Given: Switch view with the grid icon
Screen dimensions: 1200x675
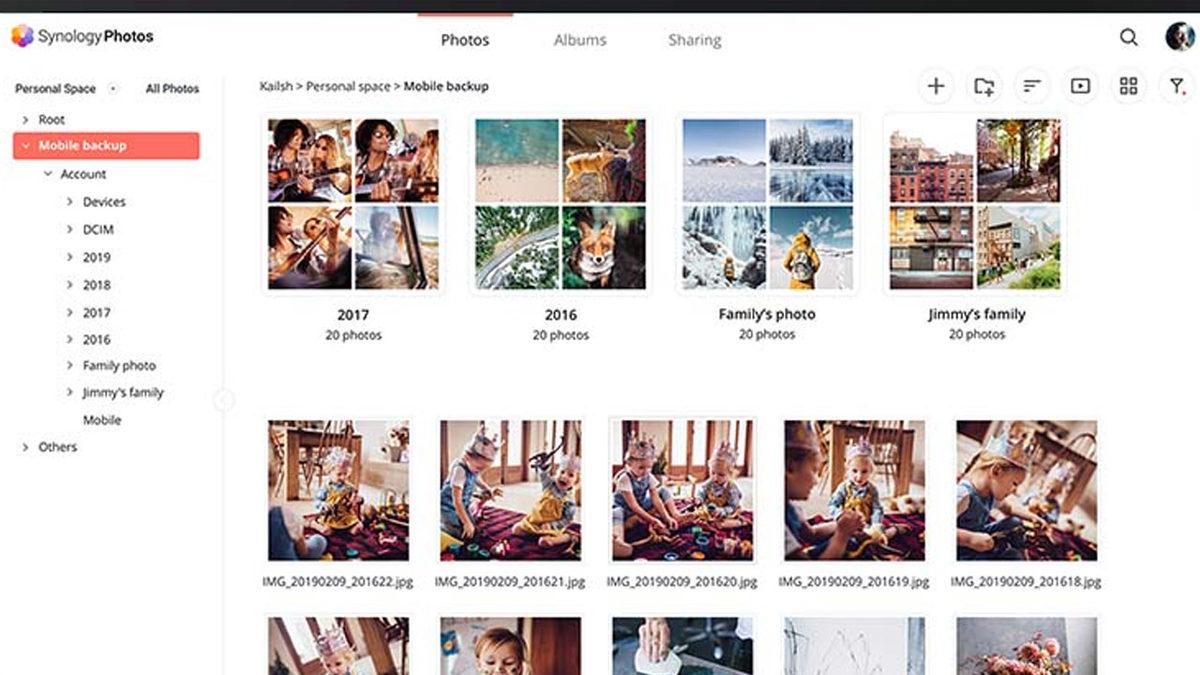Looking at the screenshot, I should [1128, 87].
